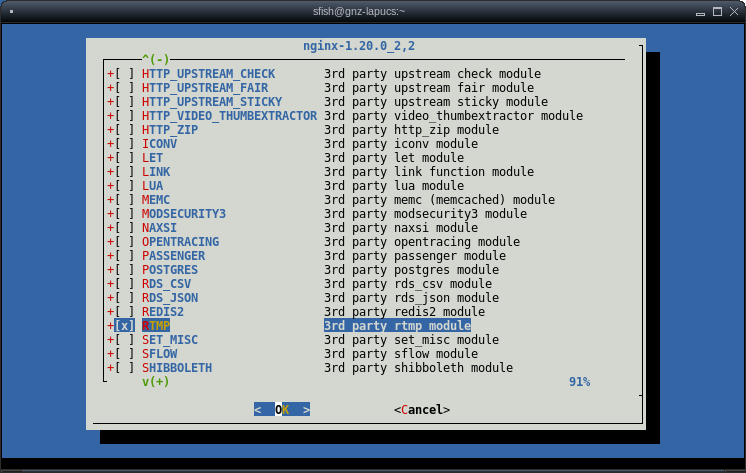Click the 91% scroll position indicator
746x473 pixels.
pos(579,382)
